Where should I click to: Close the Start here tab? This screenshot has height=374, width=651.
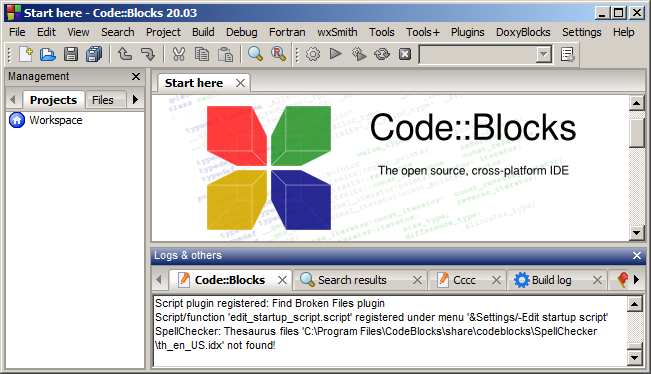click(x=240, y=83)
